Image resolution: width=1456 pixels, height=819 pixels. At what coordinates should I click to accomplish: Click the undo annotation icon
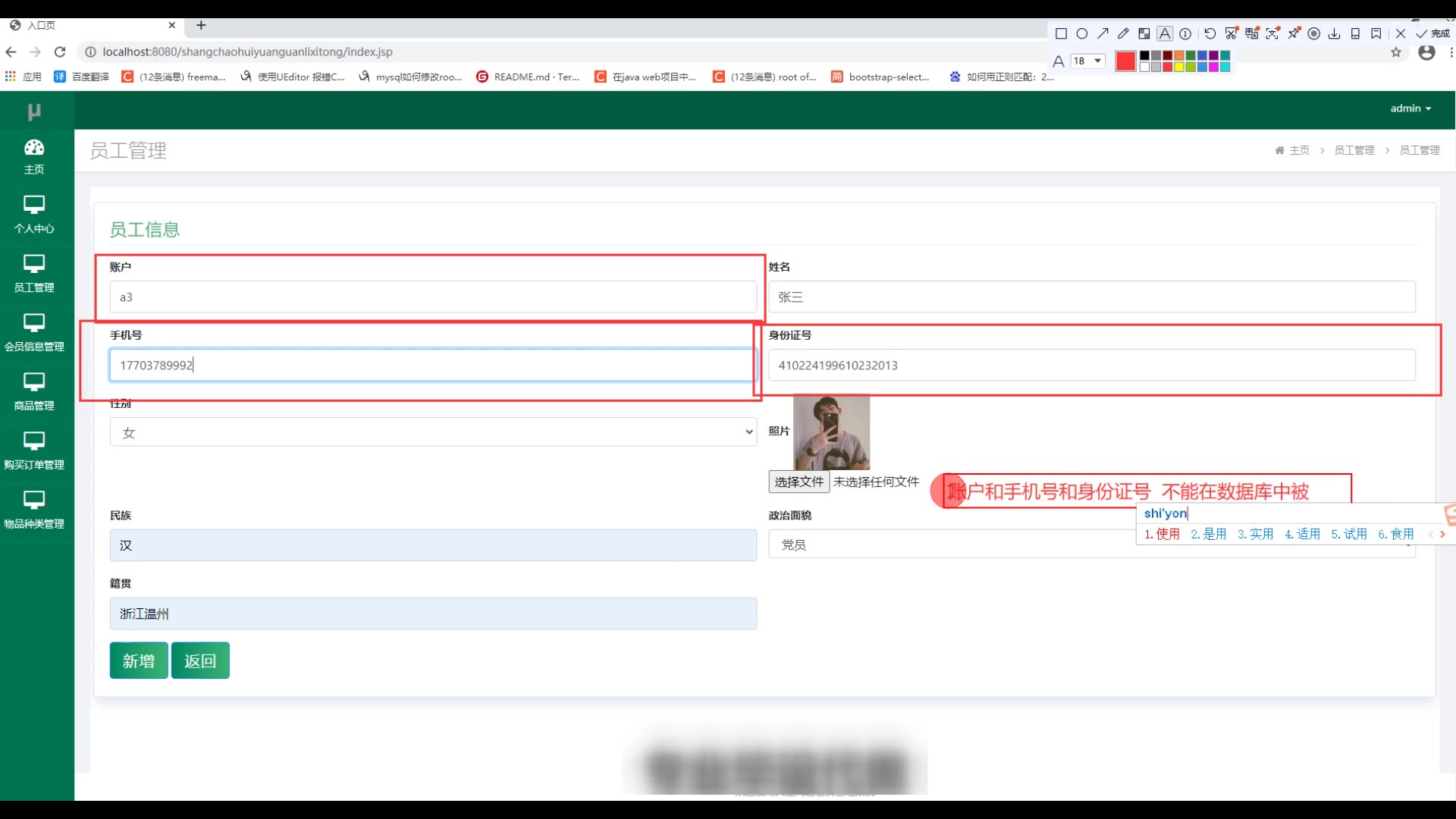coord(1210,33)
